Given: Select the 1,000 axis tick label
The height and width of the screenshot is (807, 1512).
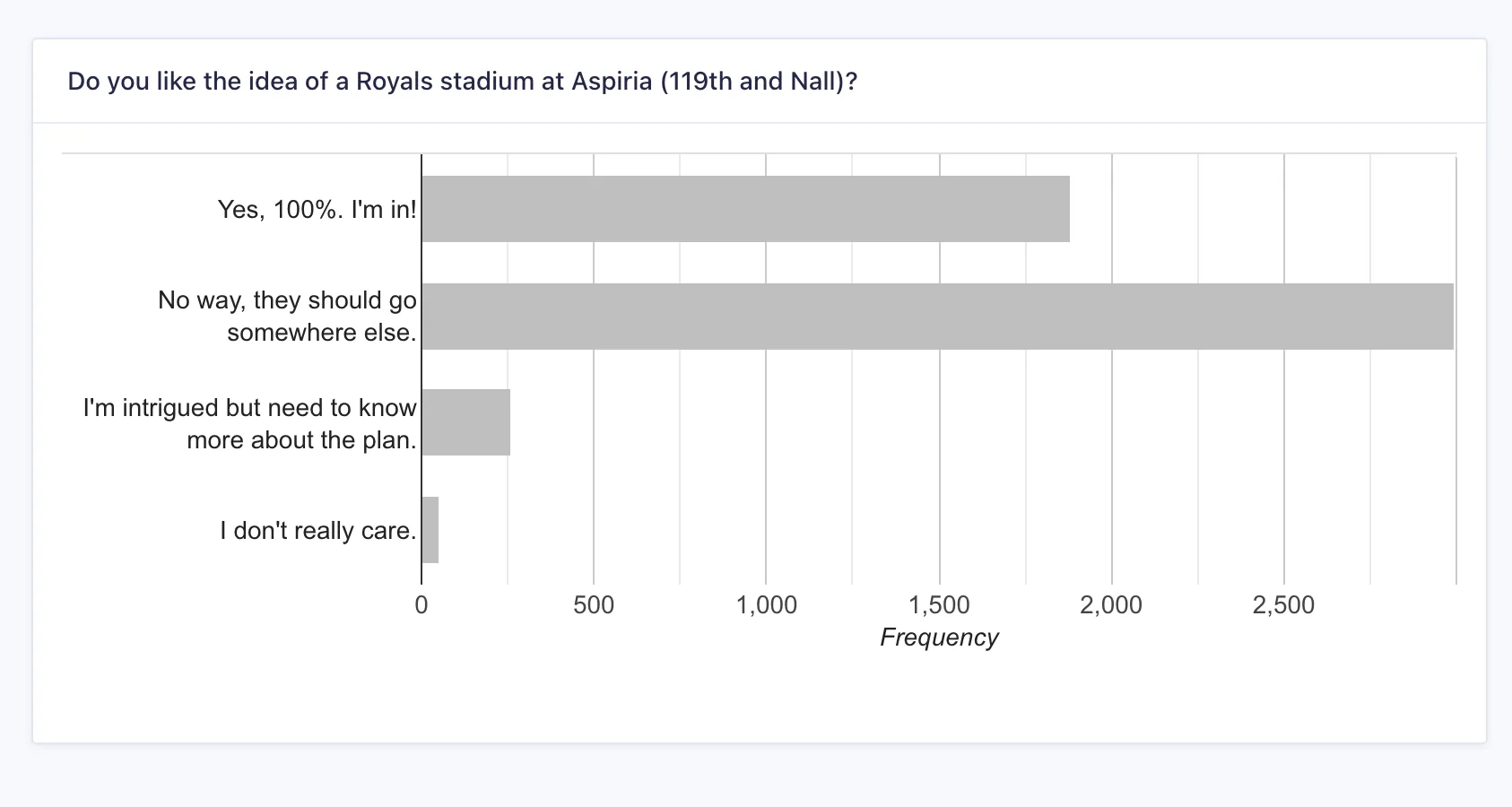Looking at the screenshot, I should point(767,605).
